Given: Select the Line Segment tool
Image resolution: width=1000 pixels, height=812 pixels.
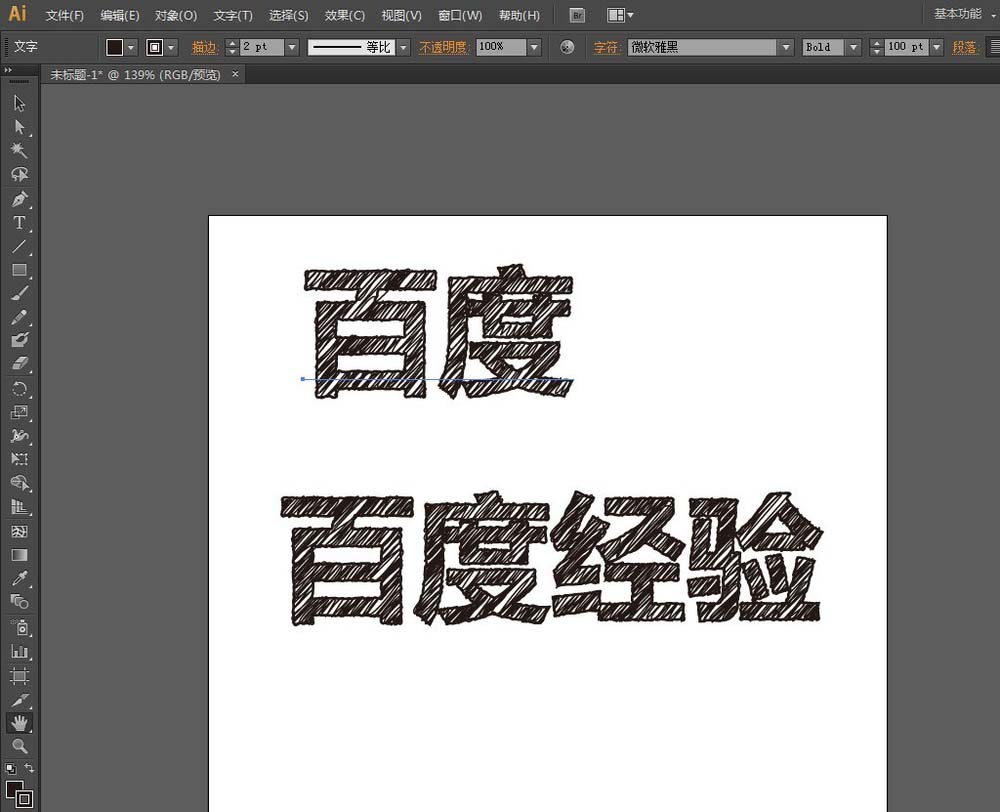Looking at the screenshot, I should tap(19, 246).
